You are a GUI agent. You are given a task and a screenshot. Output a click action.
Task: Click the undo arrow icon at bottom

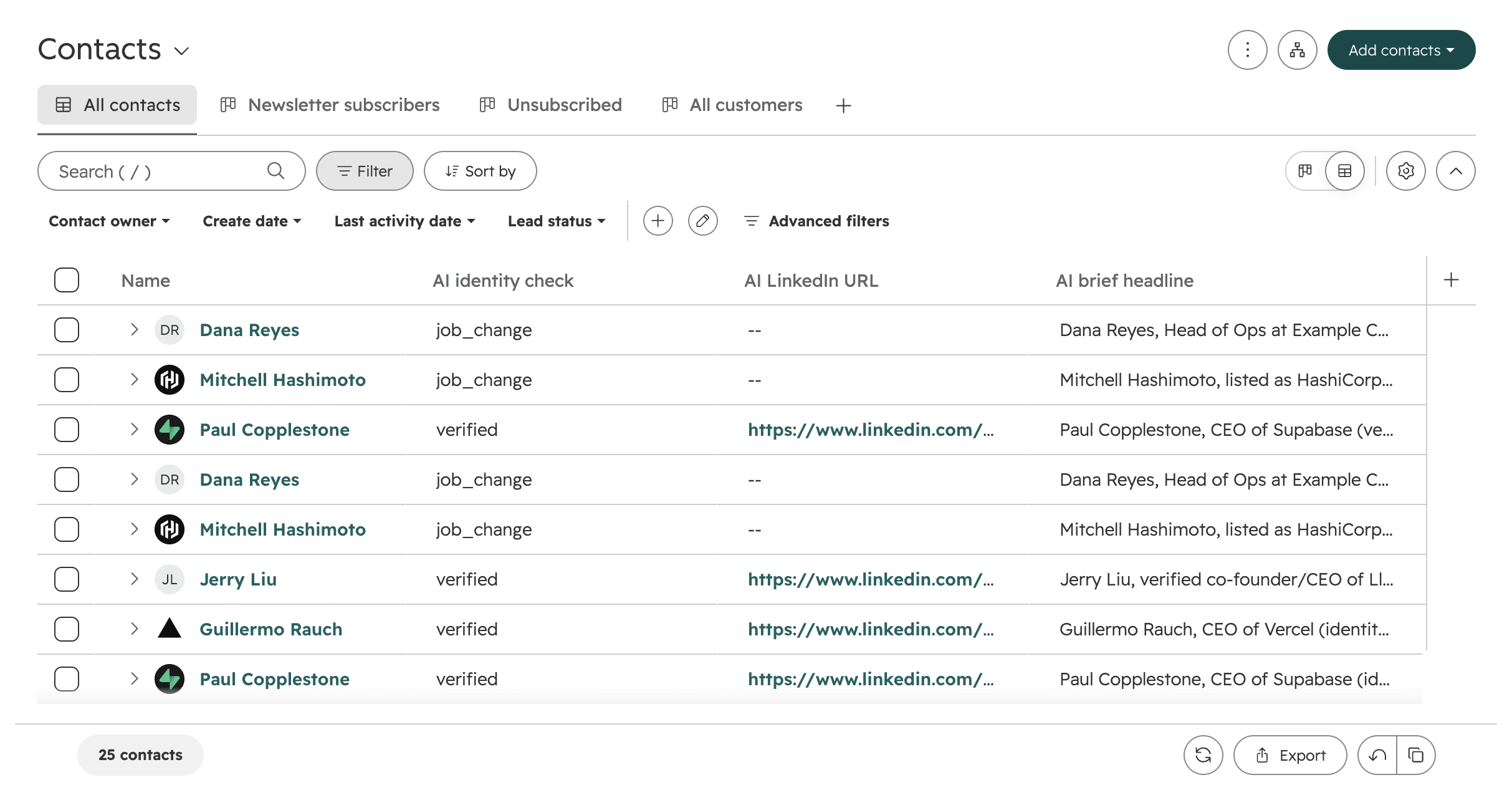point(1377,755)
